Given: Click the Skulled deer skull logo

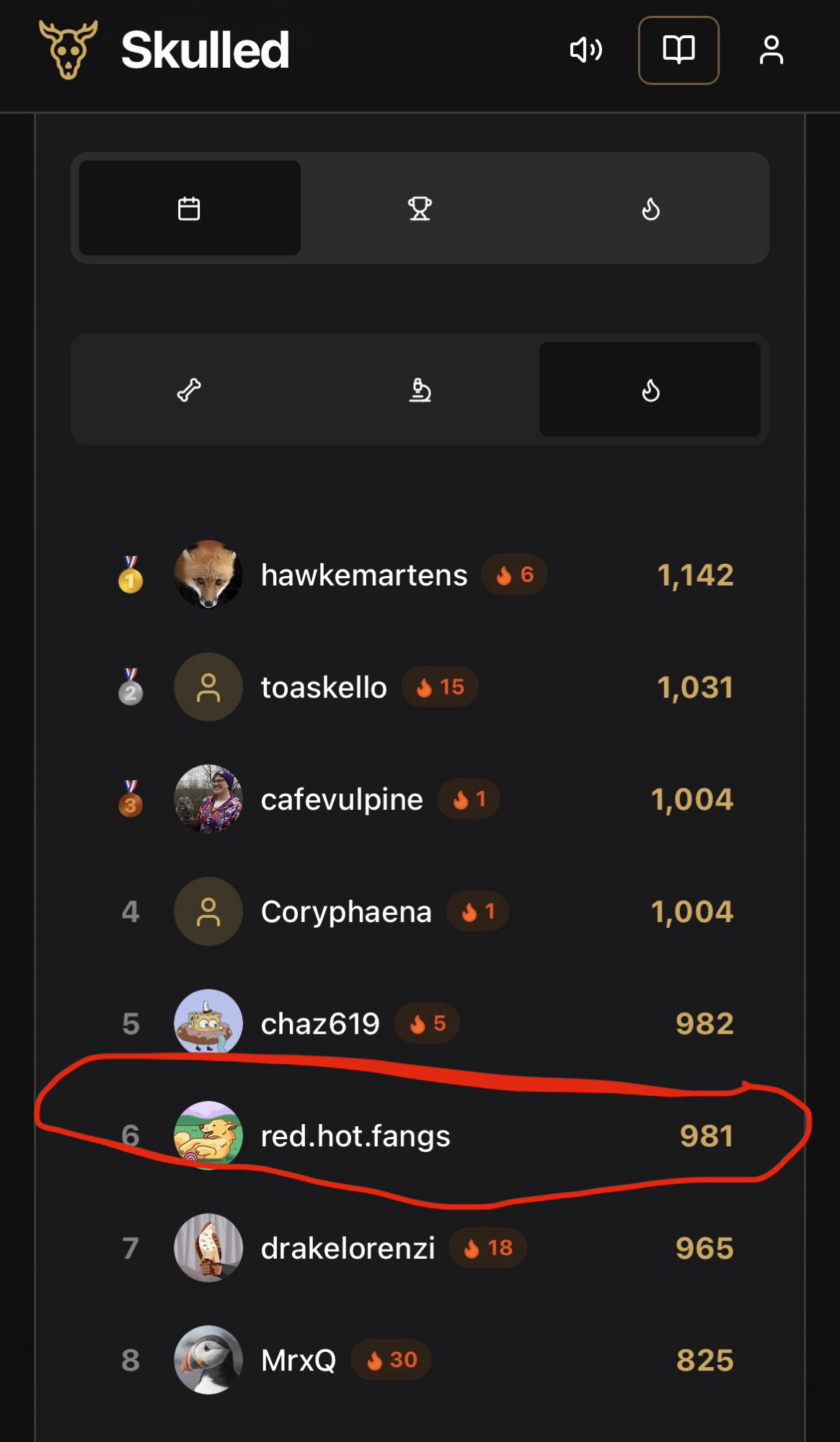Looking at the screenshot, I should tap(68, 50).
